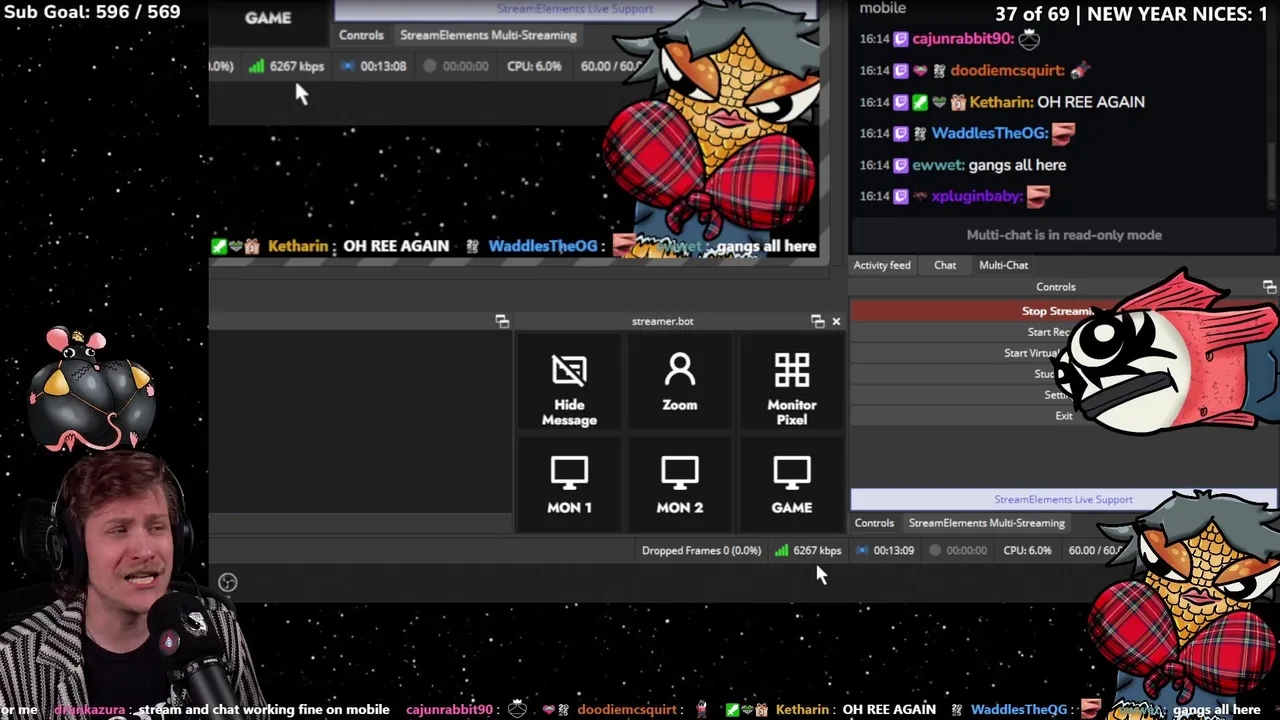
Task: Click username cajunrabbit90 in Multi-Chat
Action: point(964,39)
